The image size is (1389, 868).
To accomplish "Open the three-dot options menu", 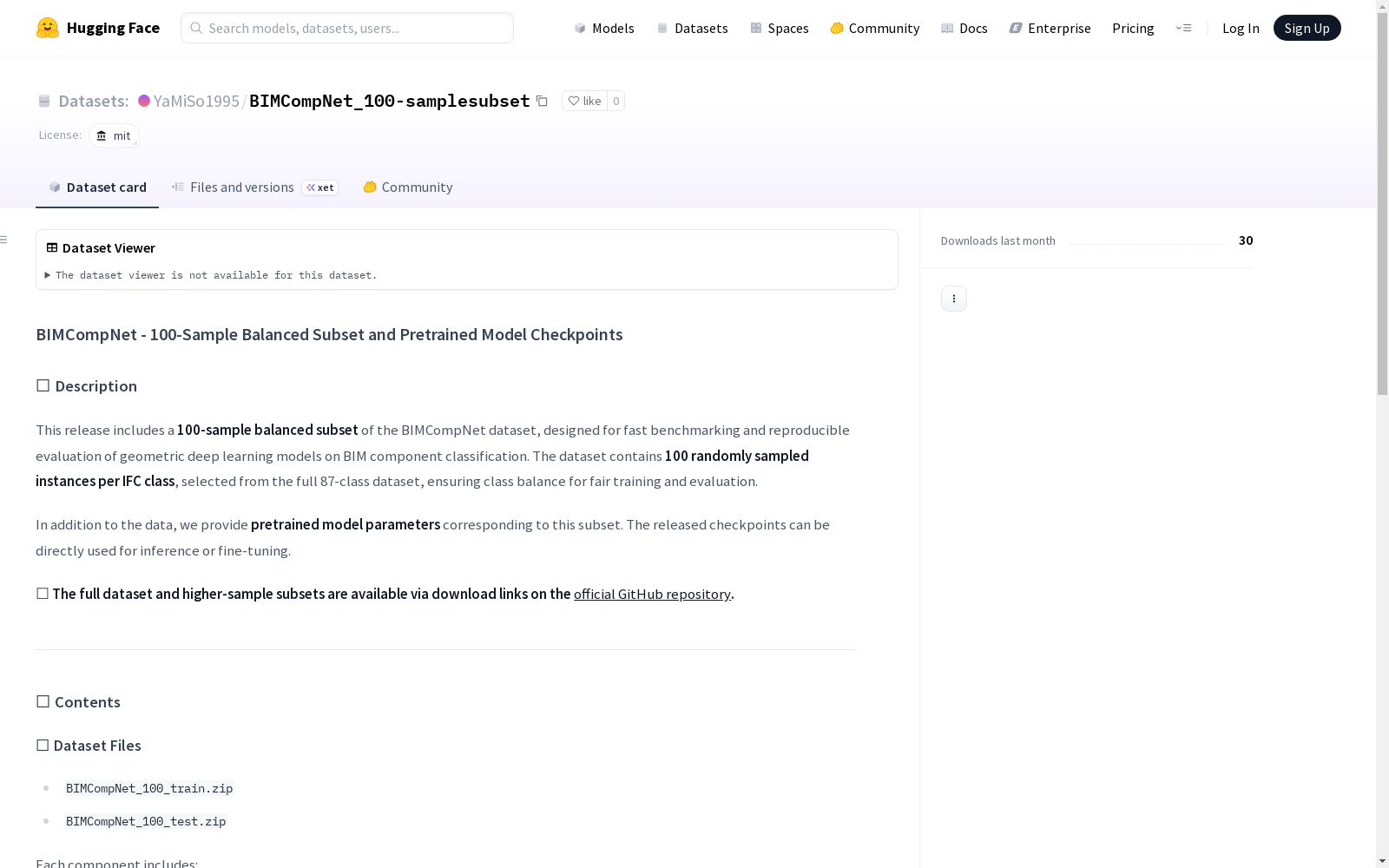I will [x=954, y=299].
